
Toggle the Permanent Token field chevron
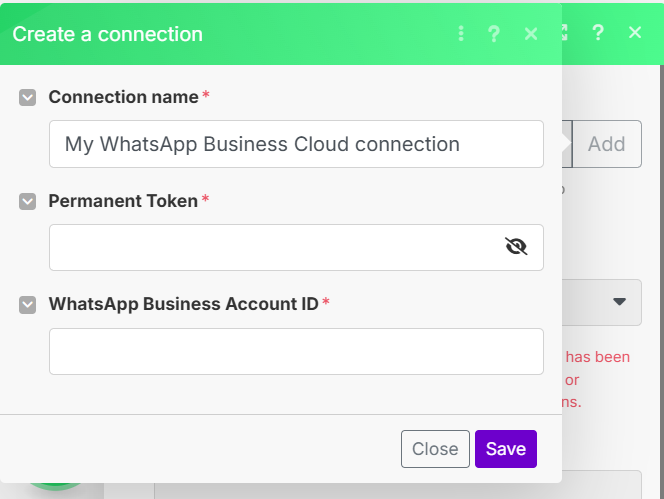28,201
